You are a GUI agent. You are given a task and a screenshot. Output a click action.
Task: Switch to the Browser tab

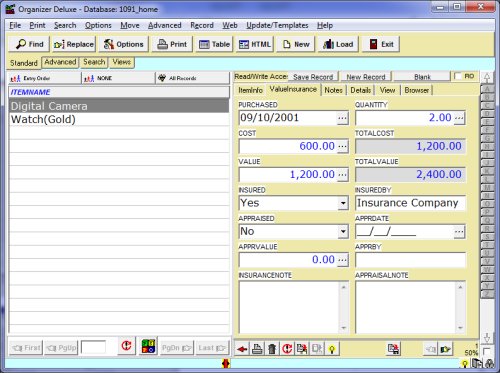tap(417, 90)
